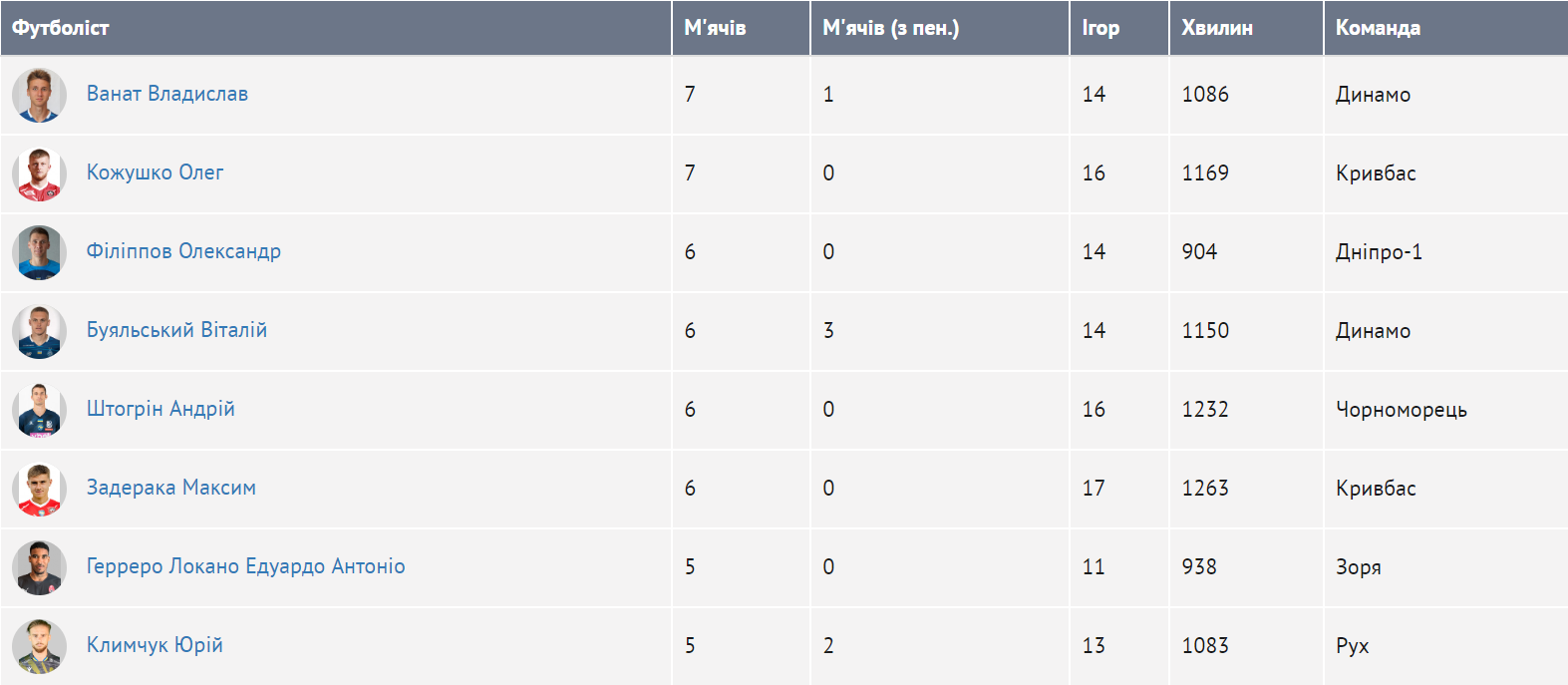Go to Задерака Максим's page link

171,488
